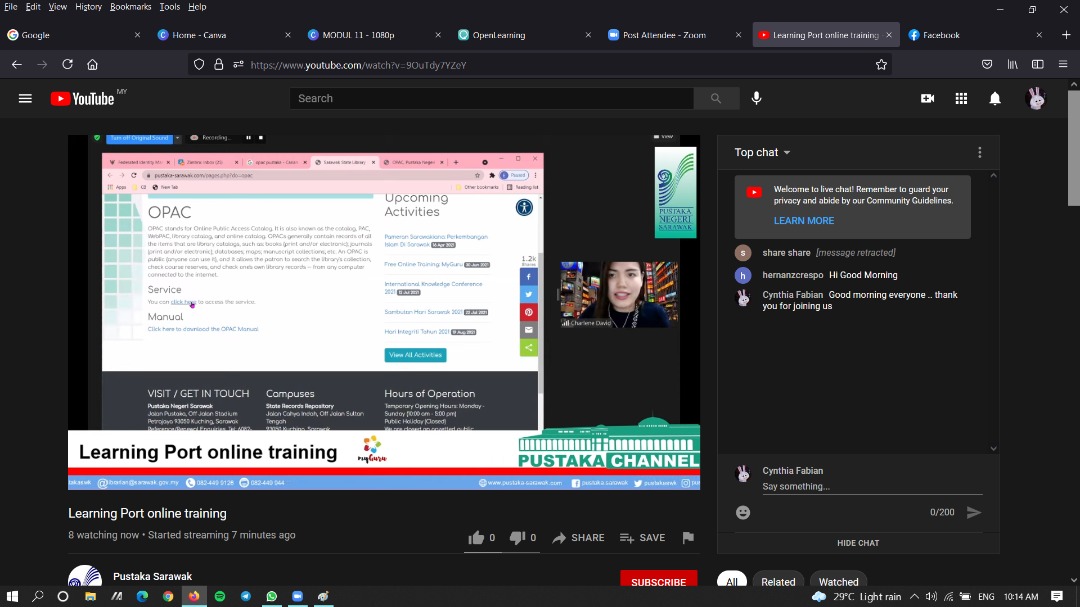Select the Watched filter chip
Screen dimensions: 1080x607
(x=838, y=582)
